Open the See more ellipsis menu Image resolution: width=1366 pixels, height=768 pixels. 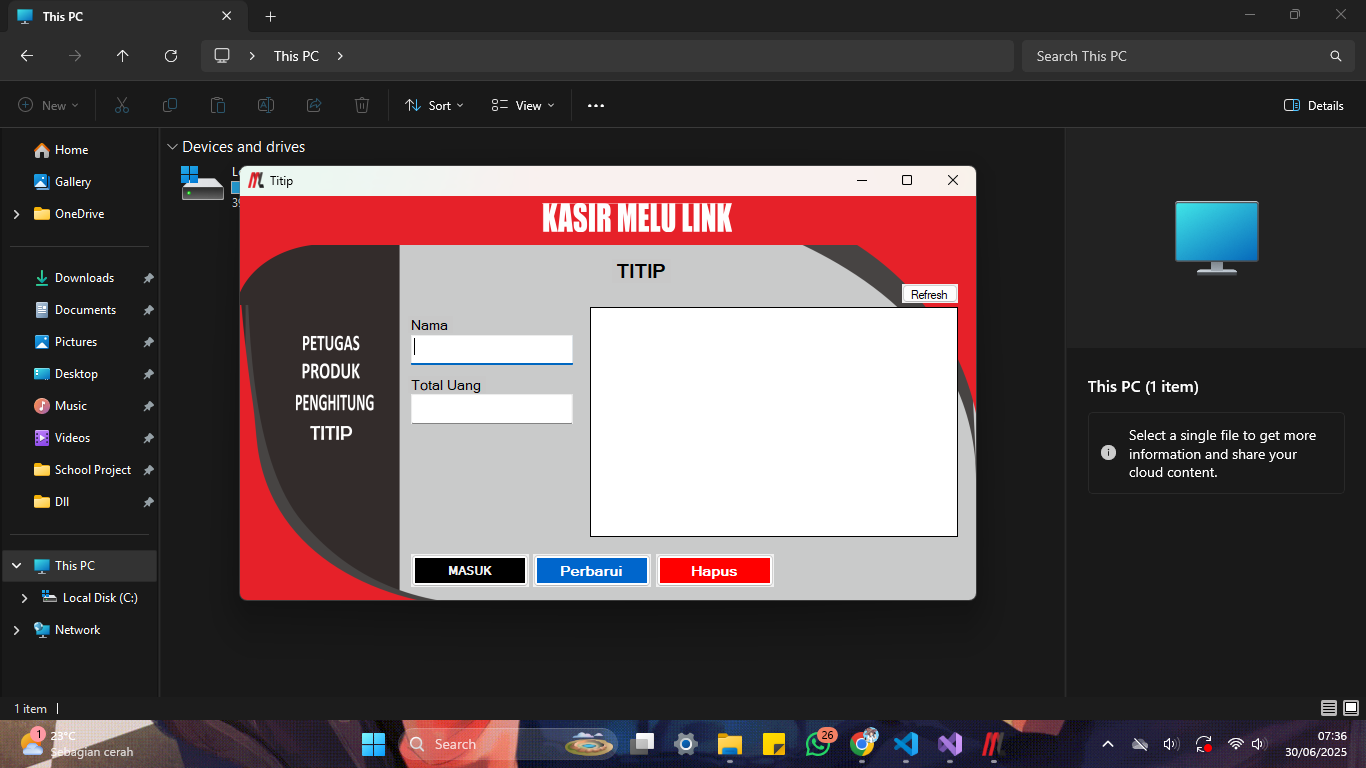[x=596, y=105]
